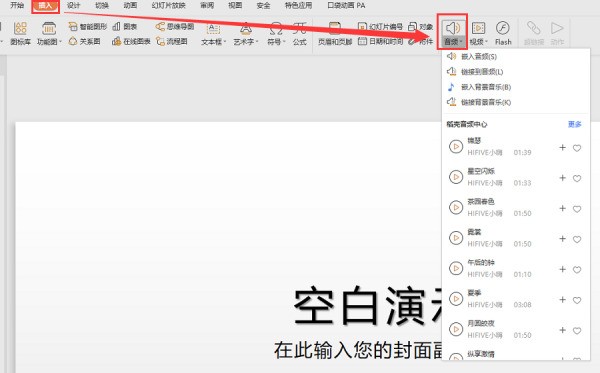The width and height of the screenshot is (600, 373).
Task: Favorite the 茶园春色 track with heart
Action: point(577,209)
